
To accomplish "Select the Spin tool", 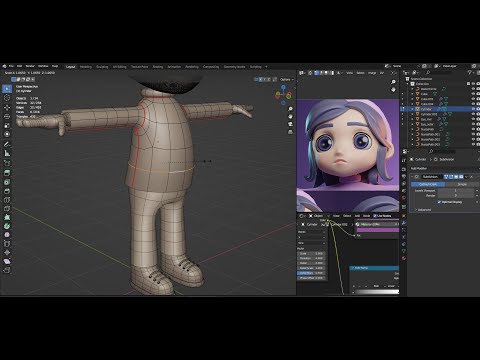I will tap(7, 226).
